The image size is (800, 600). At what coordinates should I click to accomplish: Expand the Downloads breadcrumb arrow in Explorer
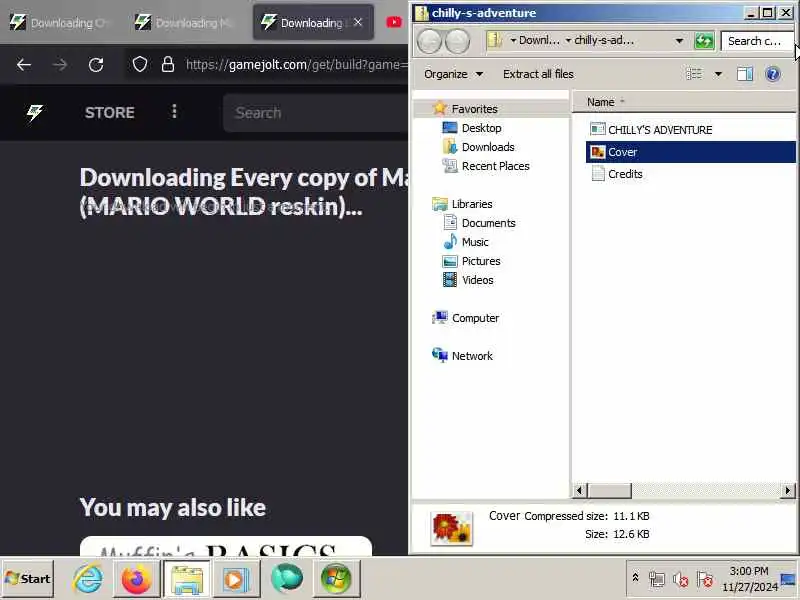pyautogui.click(x=513, y=41)
